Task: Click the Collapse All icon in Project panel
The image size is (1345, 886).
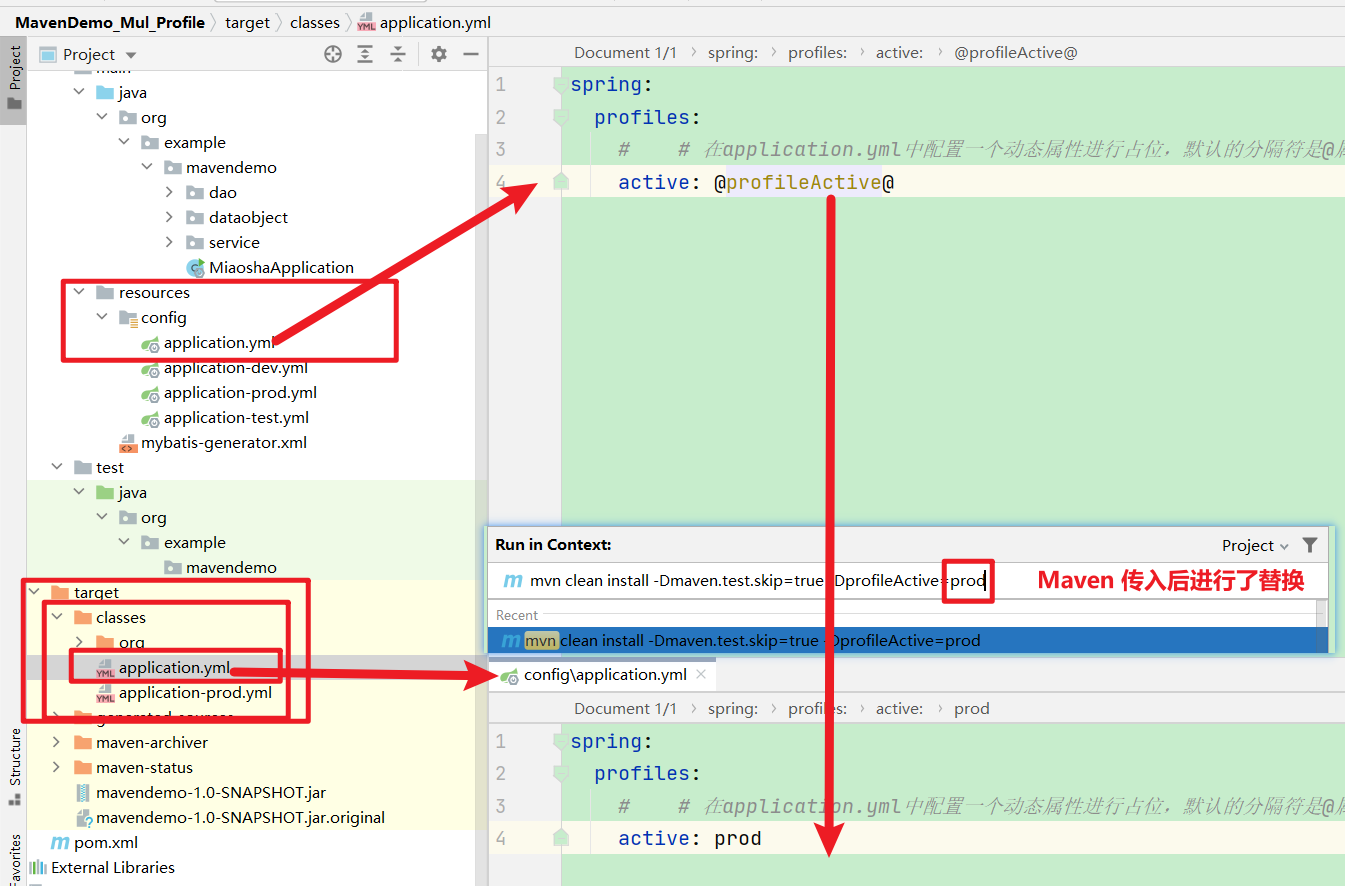Action: pyautogui.click(x=398, y=54)
